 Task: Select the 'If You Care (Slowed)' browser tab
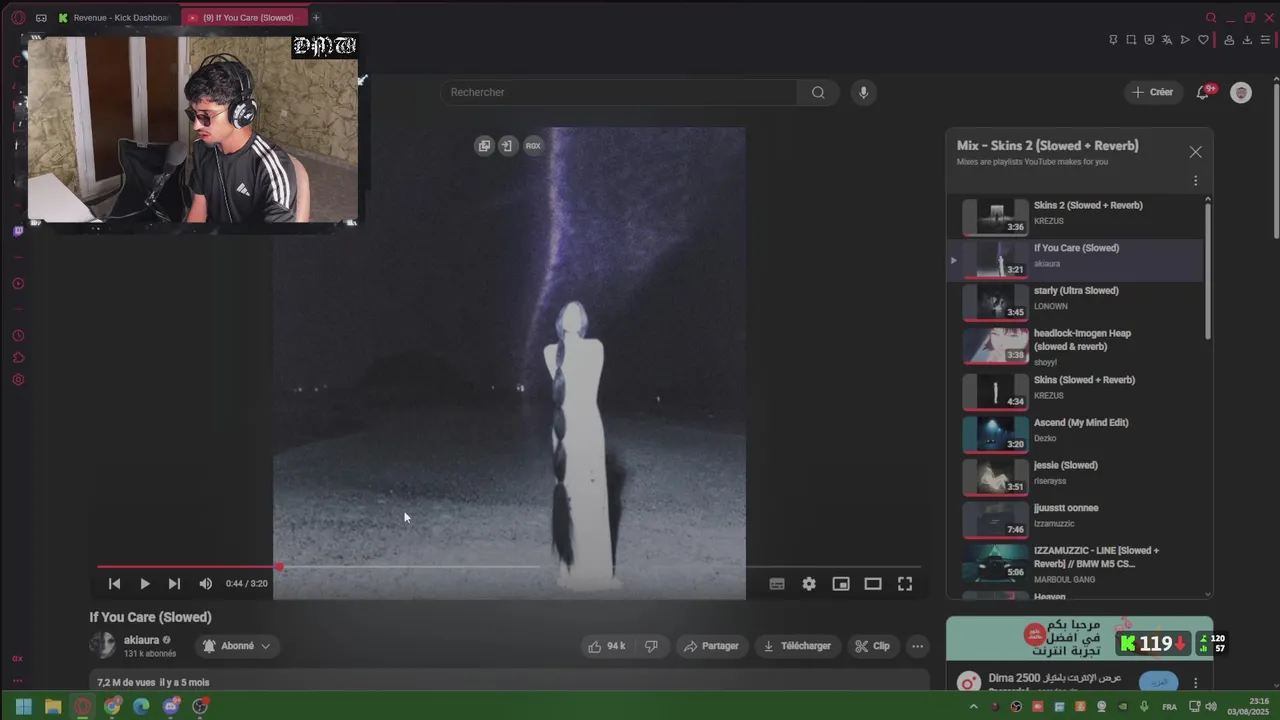click(x=243, y=17)
